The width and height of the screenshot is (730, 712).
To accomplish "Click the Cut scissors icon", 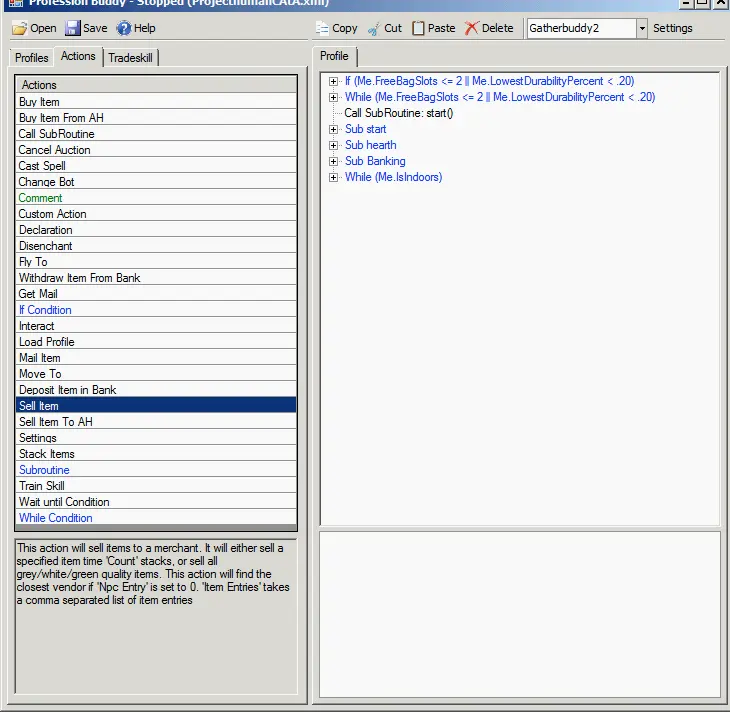I will click(x=373, y=29).
